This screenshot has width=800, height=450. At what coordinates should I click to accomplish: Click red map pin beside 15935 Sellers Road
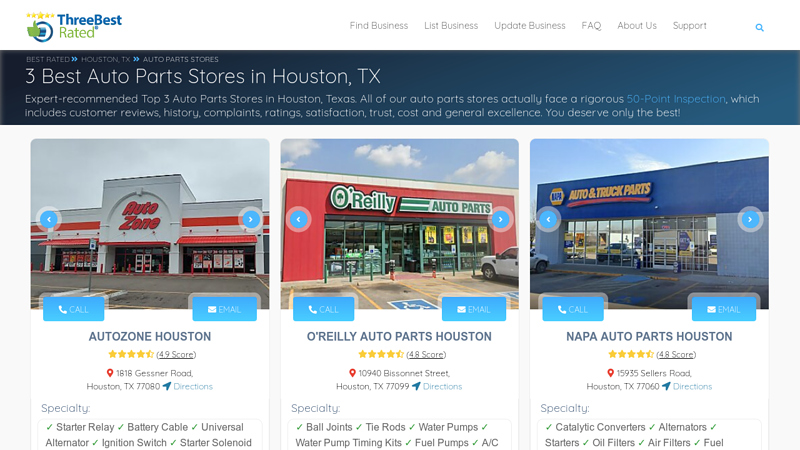(x=610, y=373)
